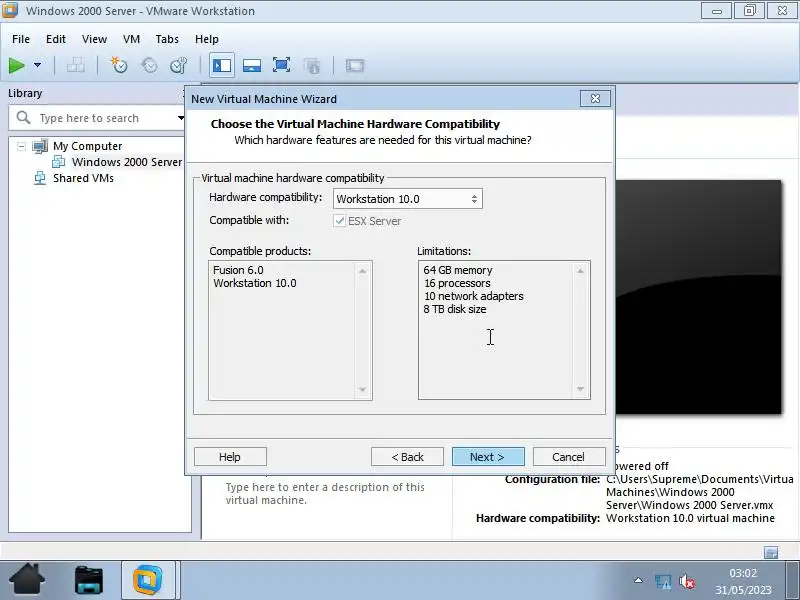Image resolution: width=800 pixels, height=600 pixels.
Task: Select Windows 2000 Server in library tree
Action: pos(127,162)
